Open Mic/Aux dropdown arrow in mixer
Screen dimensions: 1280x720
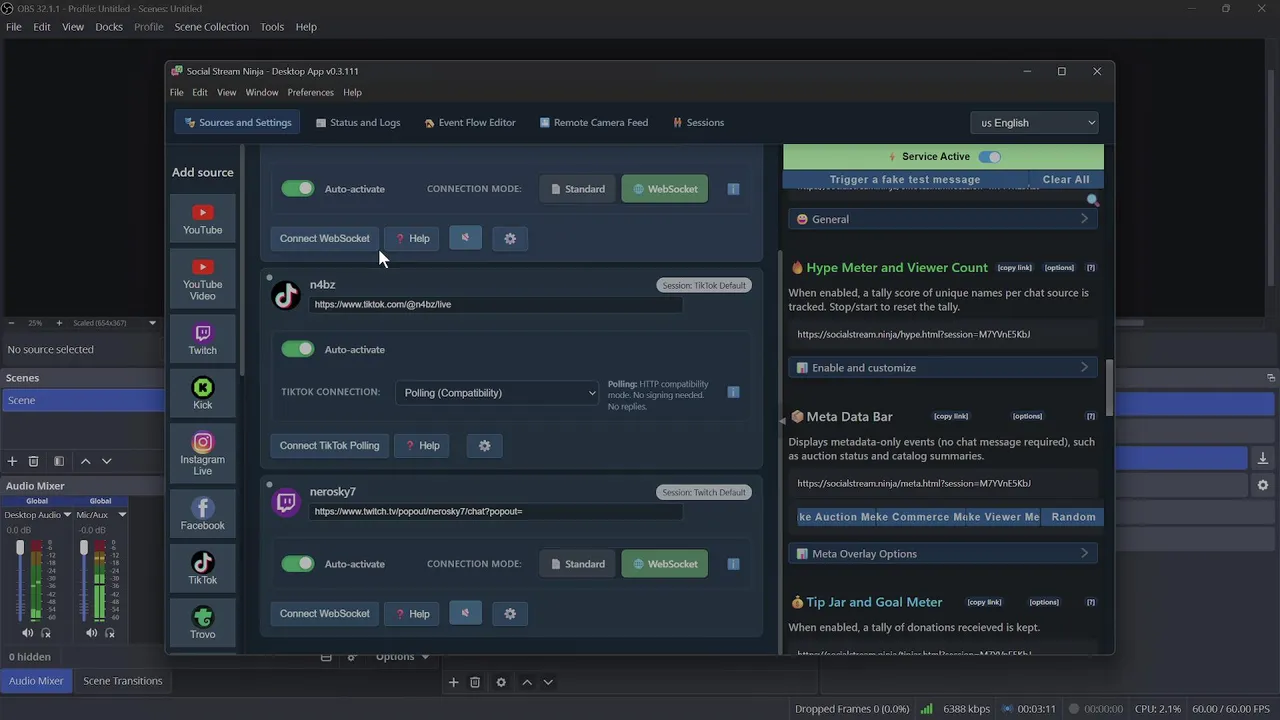tap(122, 515)
